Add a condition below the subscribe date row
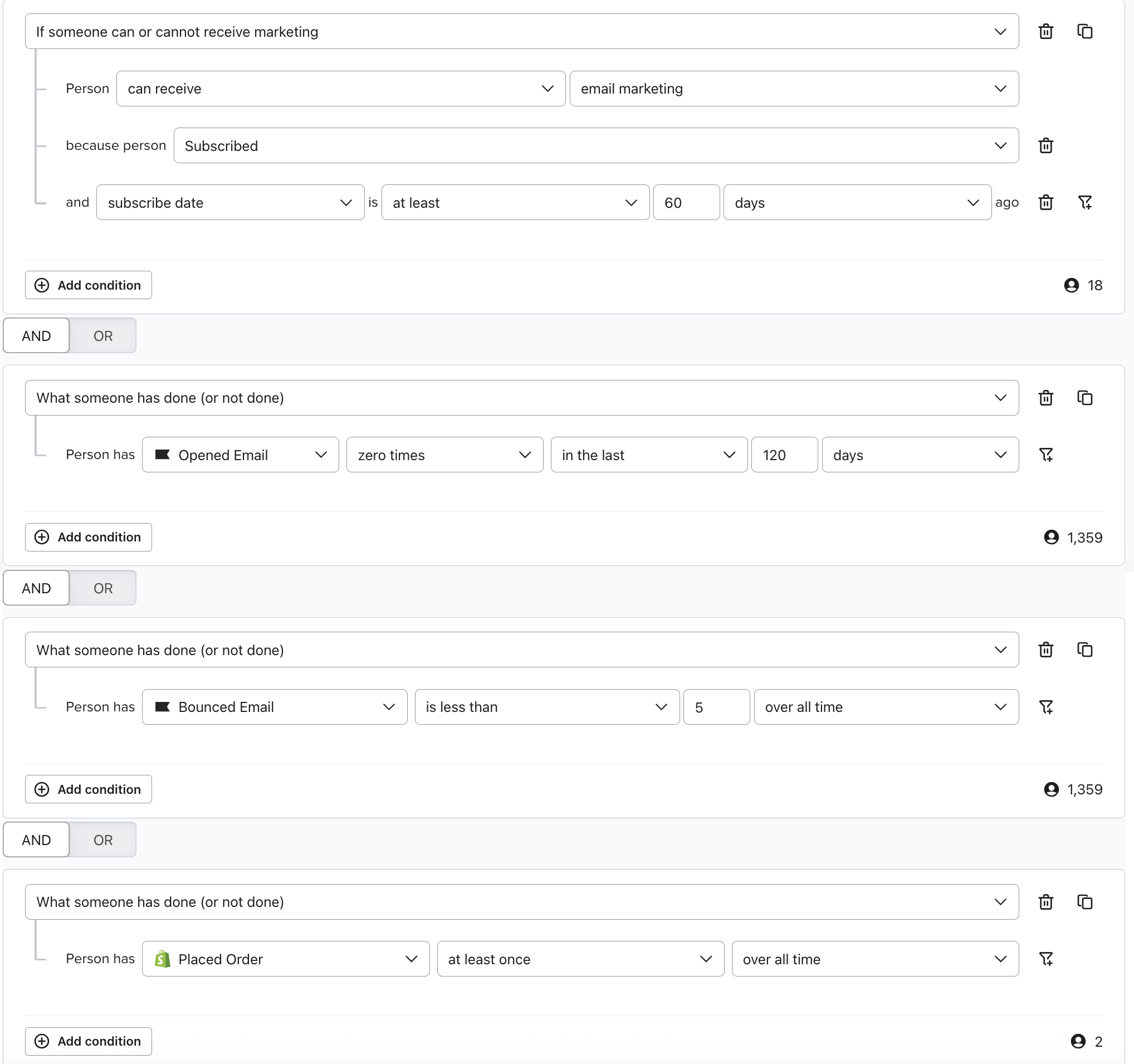 tap(89, 285)
